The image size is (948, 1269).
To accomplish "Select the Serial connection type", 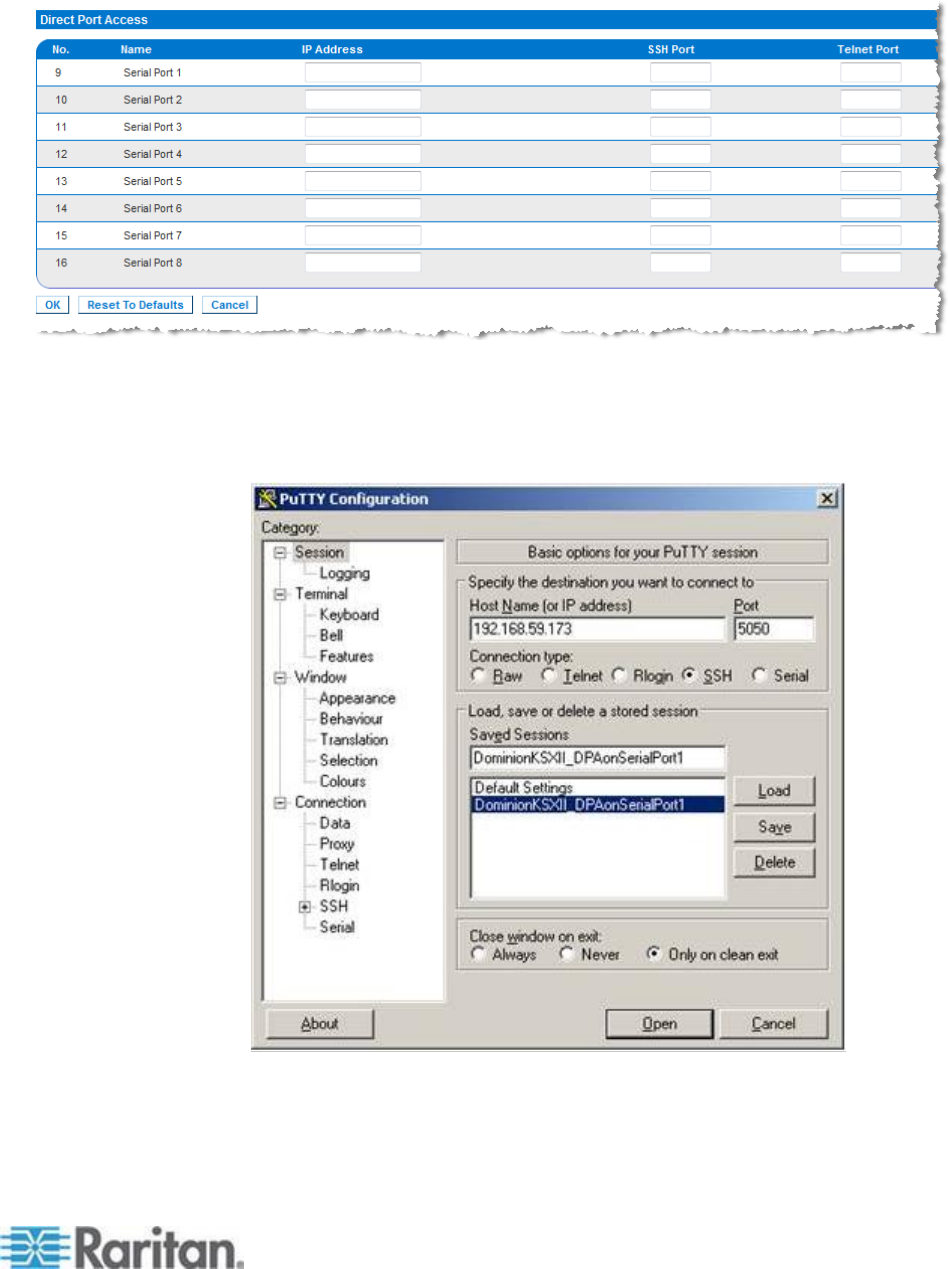I will 759,676.
